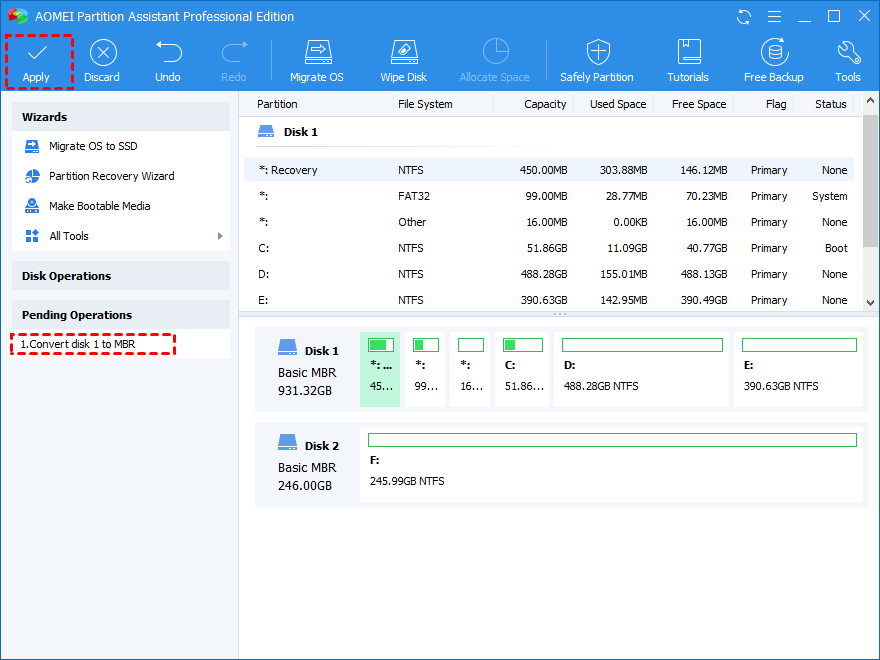Image resolution: width=880 pixels, height=660 pixels.
Task: Choose Make Bootable Media
Action: click(x=99, y=206)
